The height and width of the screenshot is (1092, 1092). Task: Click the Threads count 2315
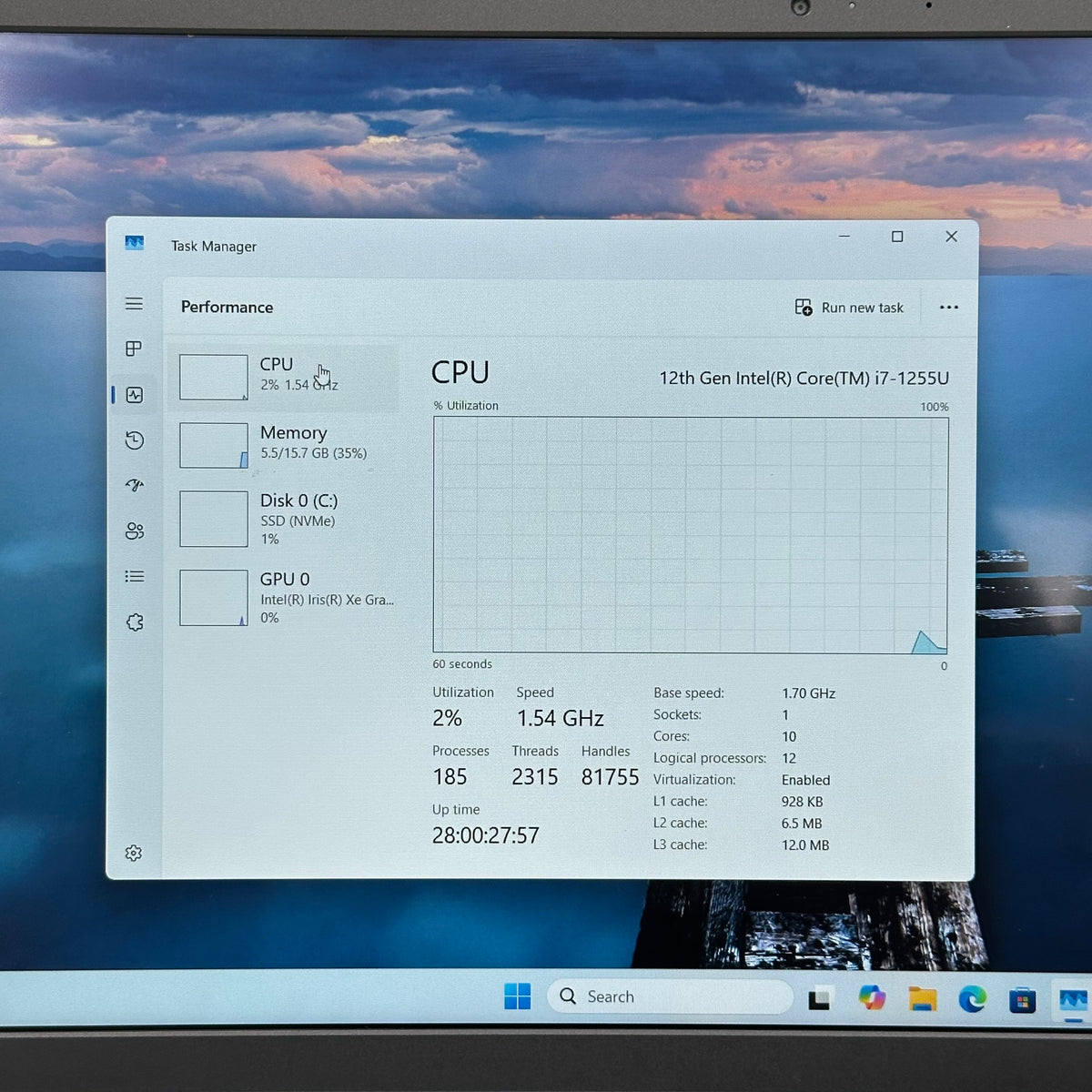coord(535,776)
